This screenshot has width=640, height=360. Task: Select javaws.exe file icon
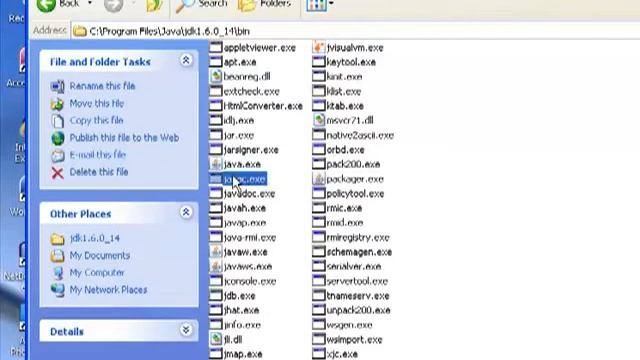[216, 266]
